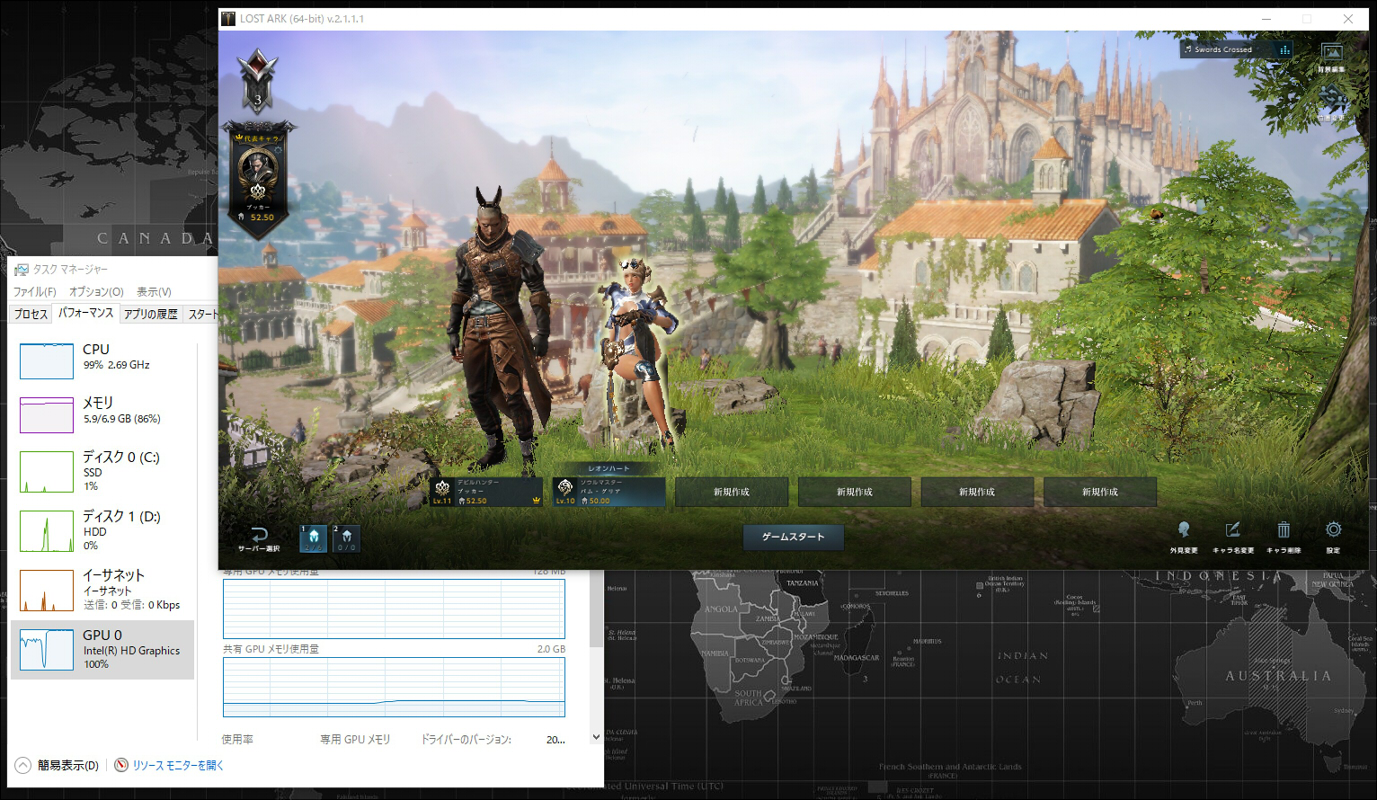
Task: Click the second 新規作成 slot
Action: tap(854, 492)
